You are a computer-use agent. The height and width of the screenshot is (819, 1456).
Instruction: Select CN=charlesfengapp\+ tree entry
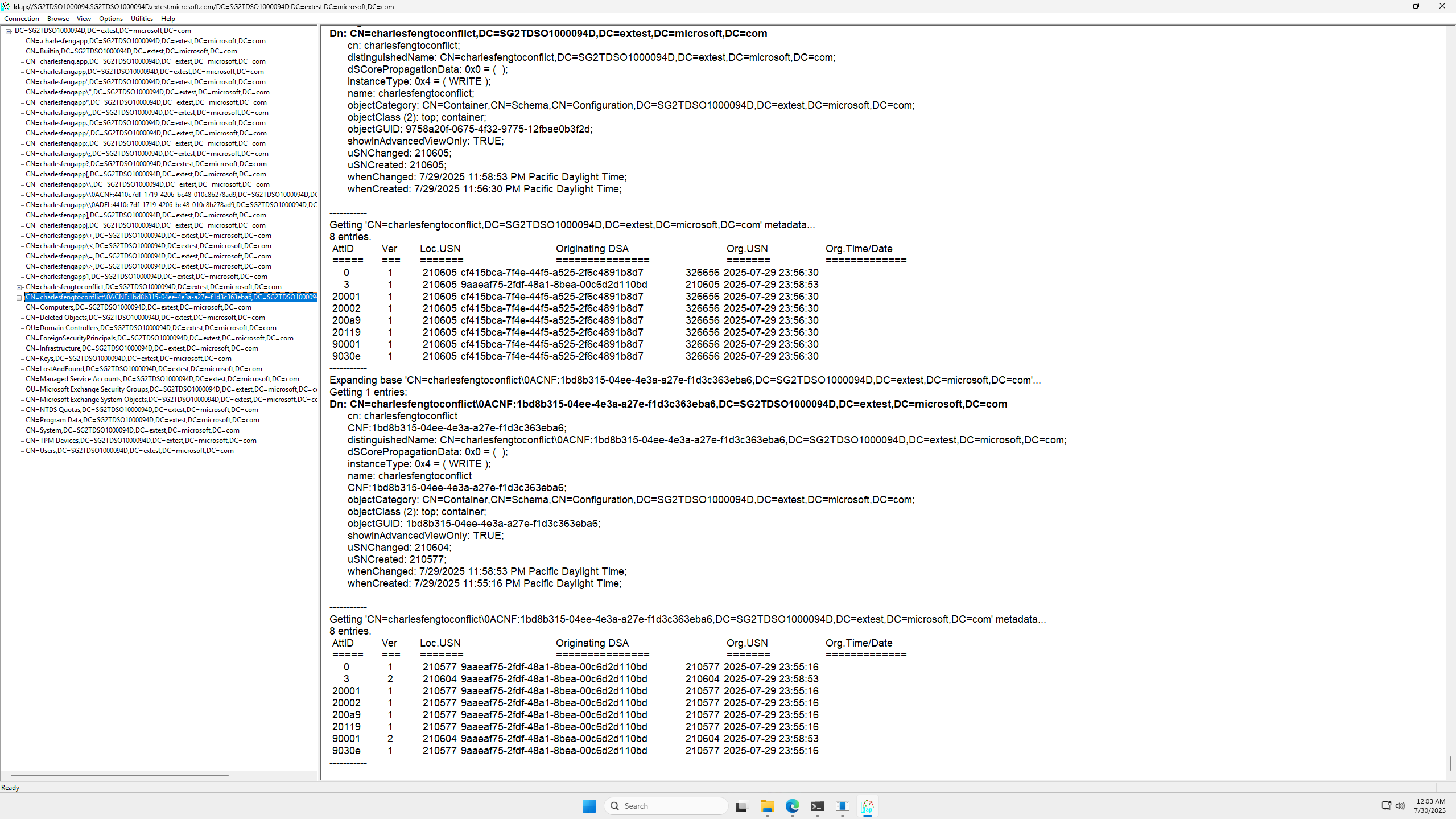(148, 236)
